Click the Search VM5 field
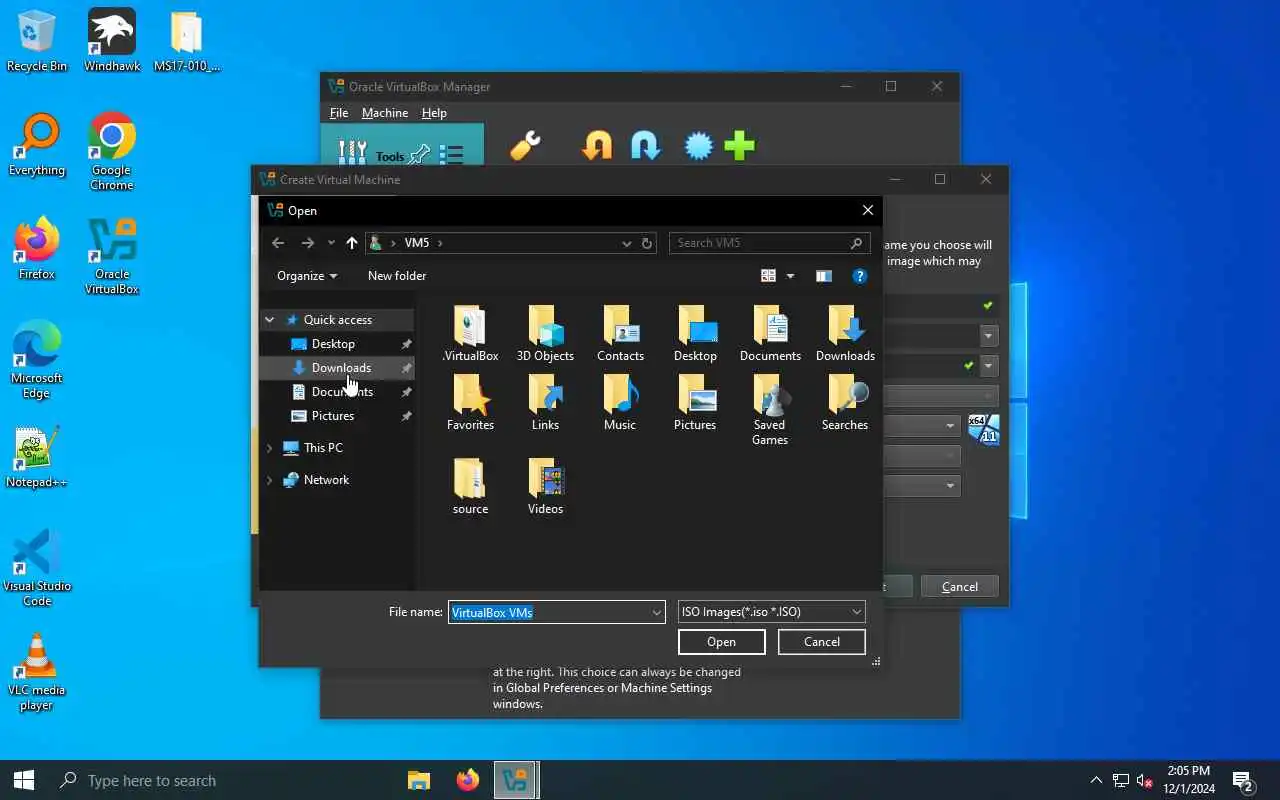Viewport: 1280px width, 800px height. [x=769, y=243]
